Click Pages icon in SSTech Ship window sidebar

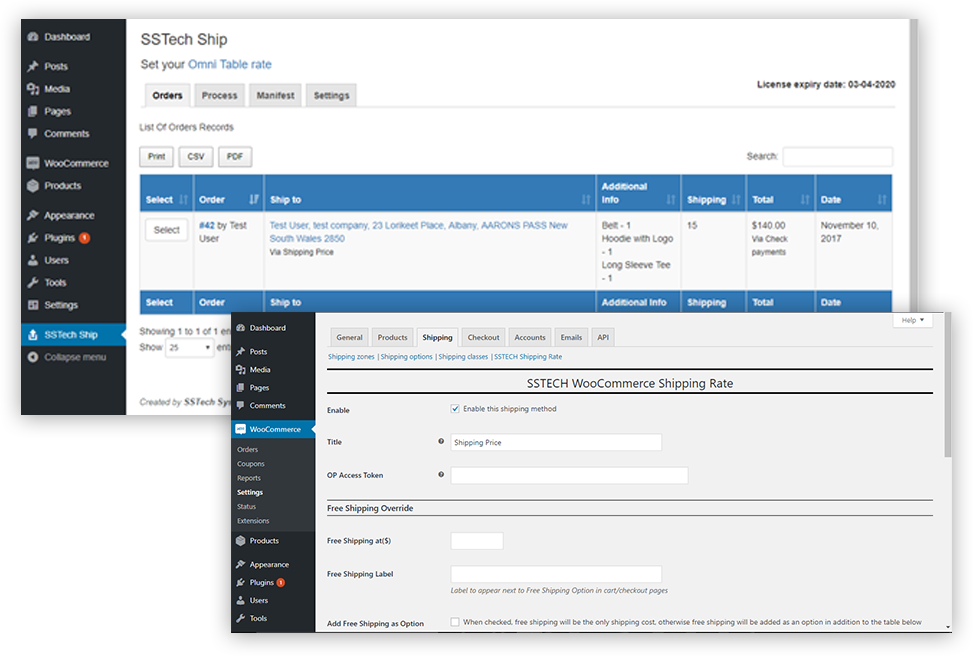[33, 111]
